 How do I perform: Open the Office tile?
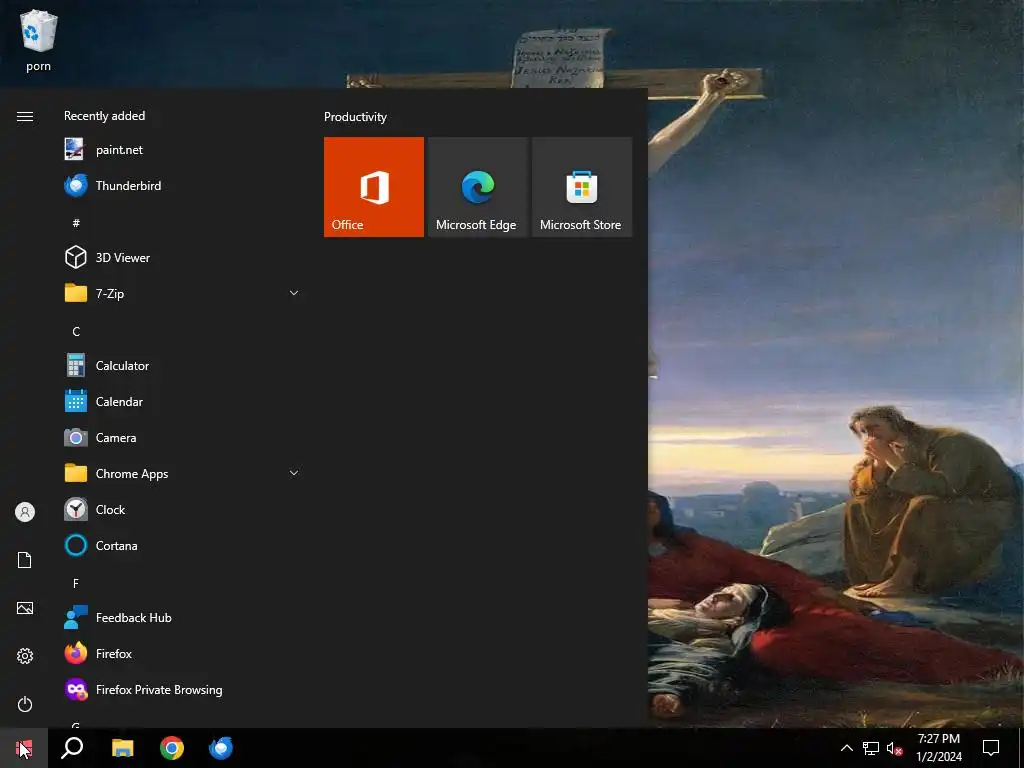(374, 187)
